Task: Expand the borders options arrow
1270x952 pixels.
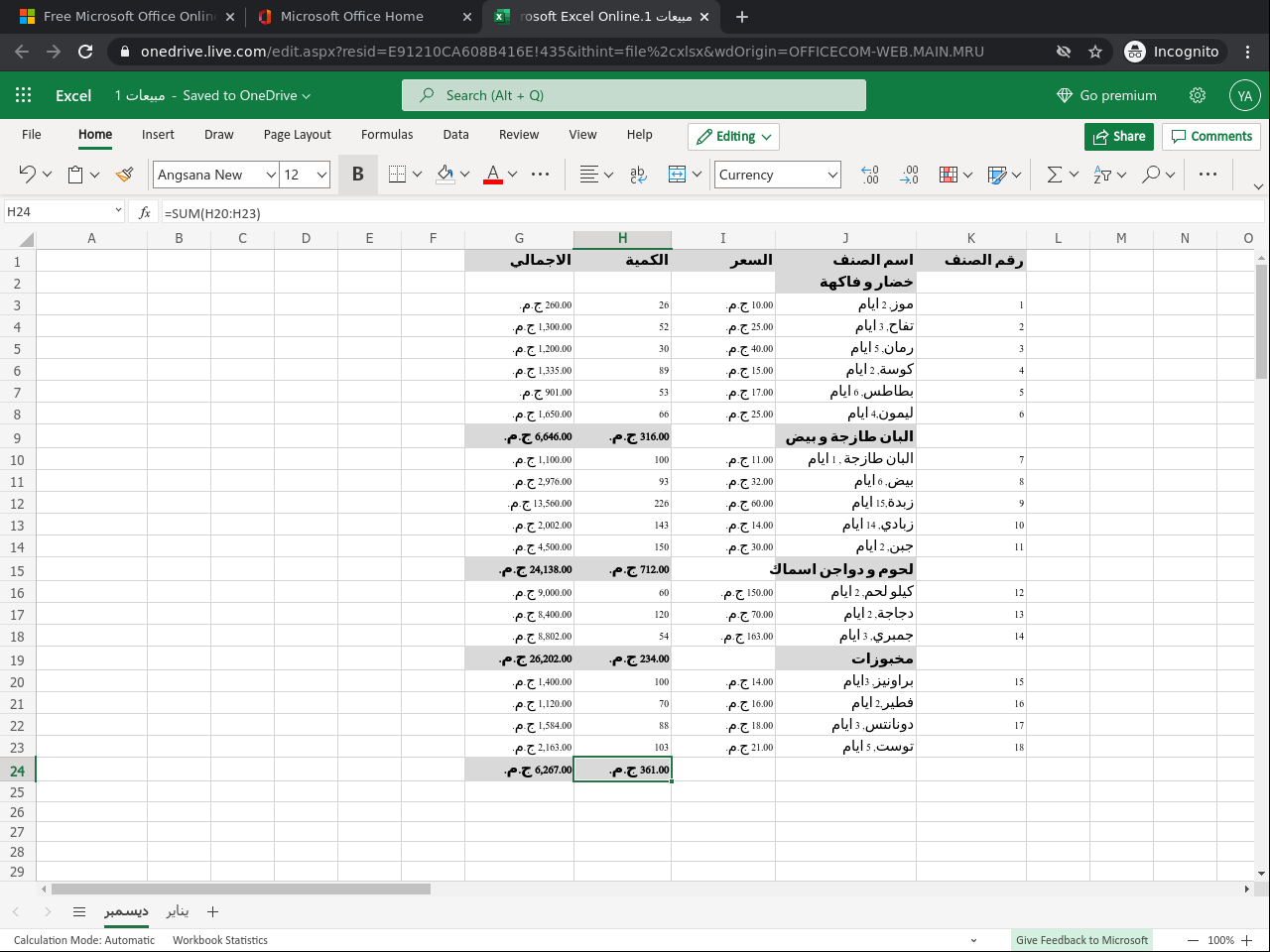Action: (417, 175)
